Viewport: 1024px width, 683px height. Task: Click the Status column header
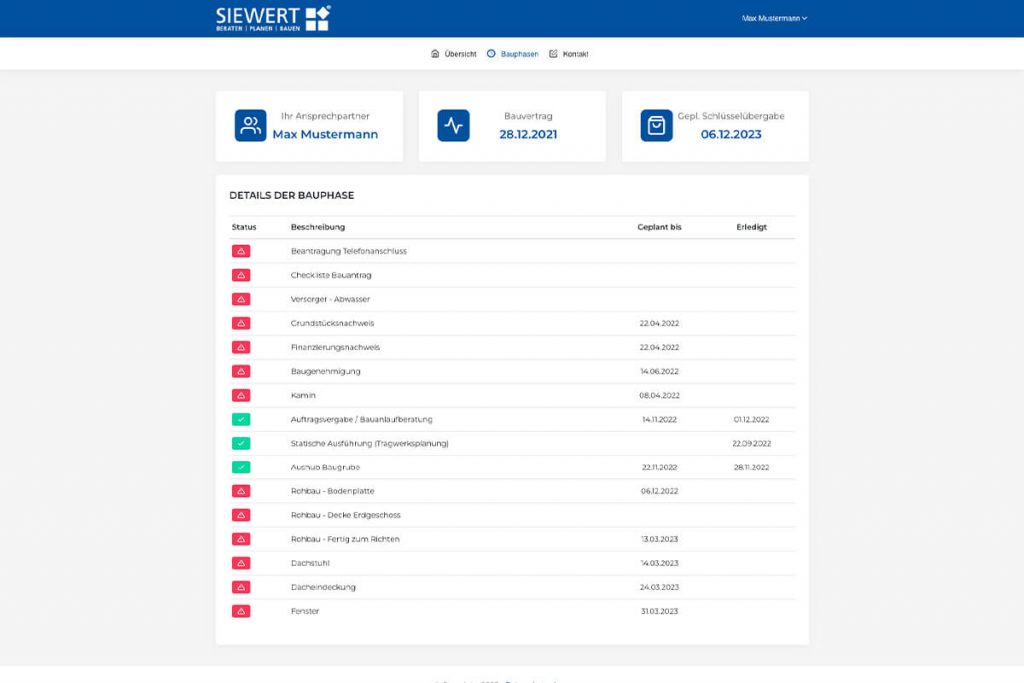(x=244, y=227)
